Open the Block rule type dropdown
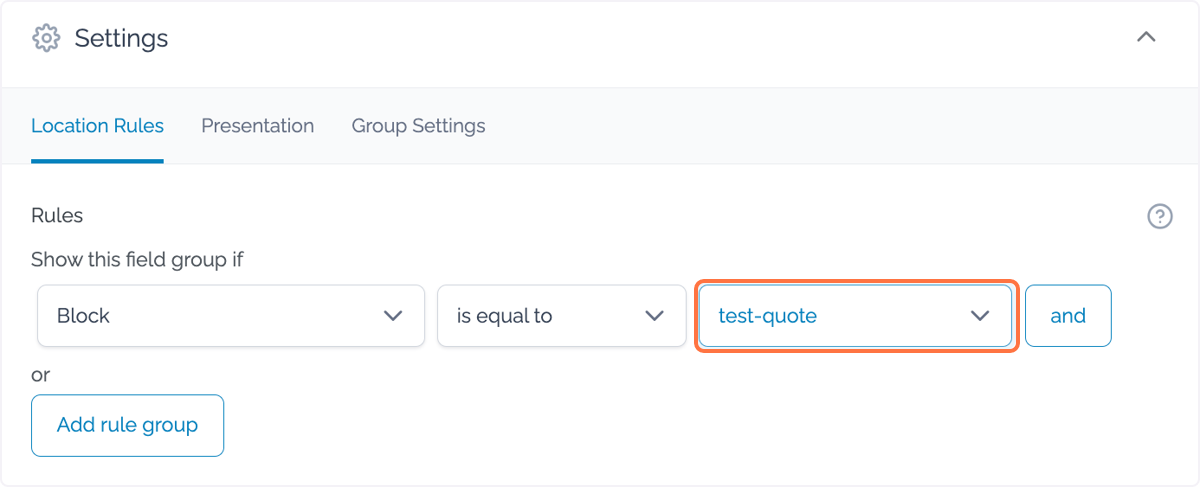Image resolution: width=1200 pixels, height=487 pixels. tap(231, 316)
